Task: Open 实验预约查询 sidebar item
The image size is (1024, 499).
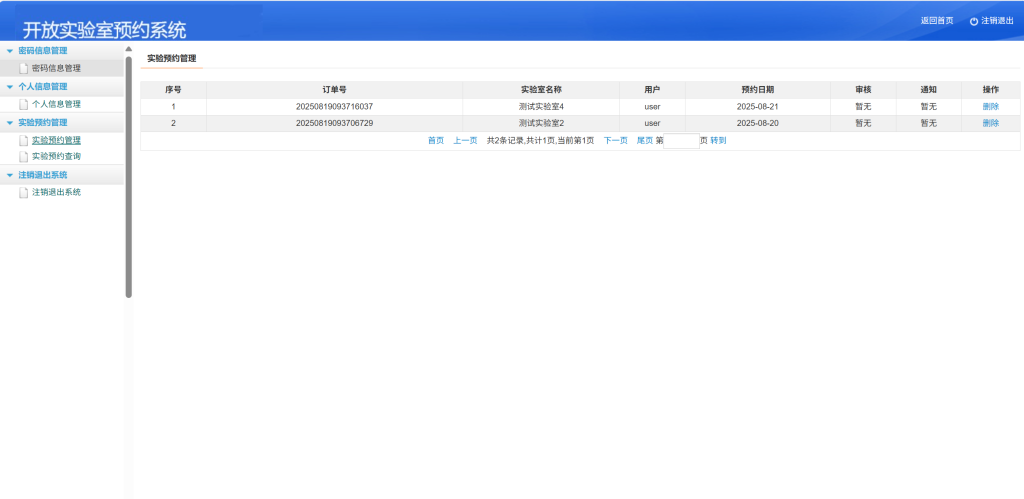Action: pyautogui.click(x=56, y=156)
